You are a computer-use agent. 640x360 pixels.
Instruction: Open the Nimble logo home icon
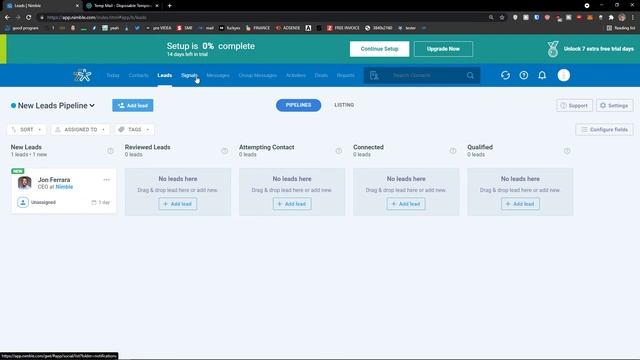(x=82, y=76)
